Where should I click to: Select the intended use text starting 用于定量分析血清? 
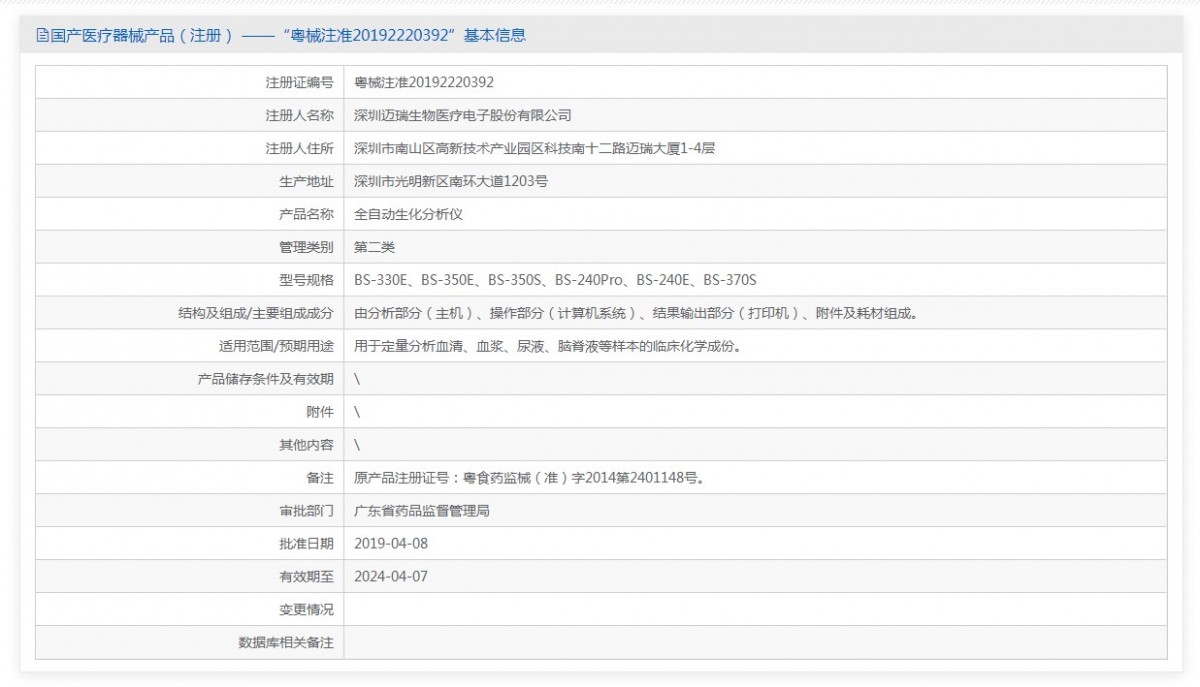(x=551, y=346)
